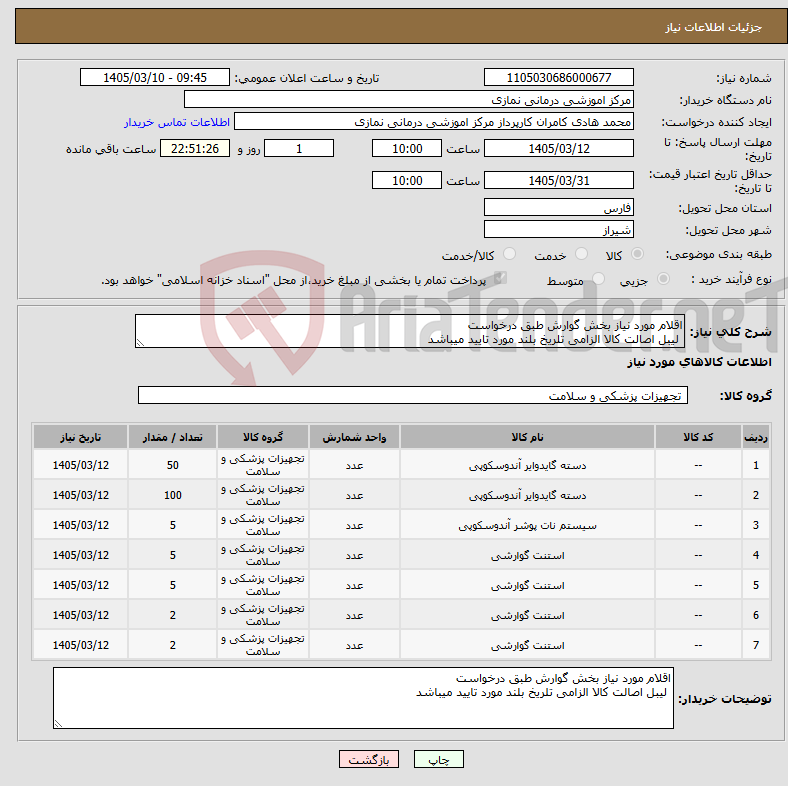
Task: Click the delivery city field شیراز
Action: coord(559,229)
